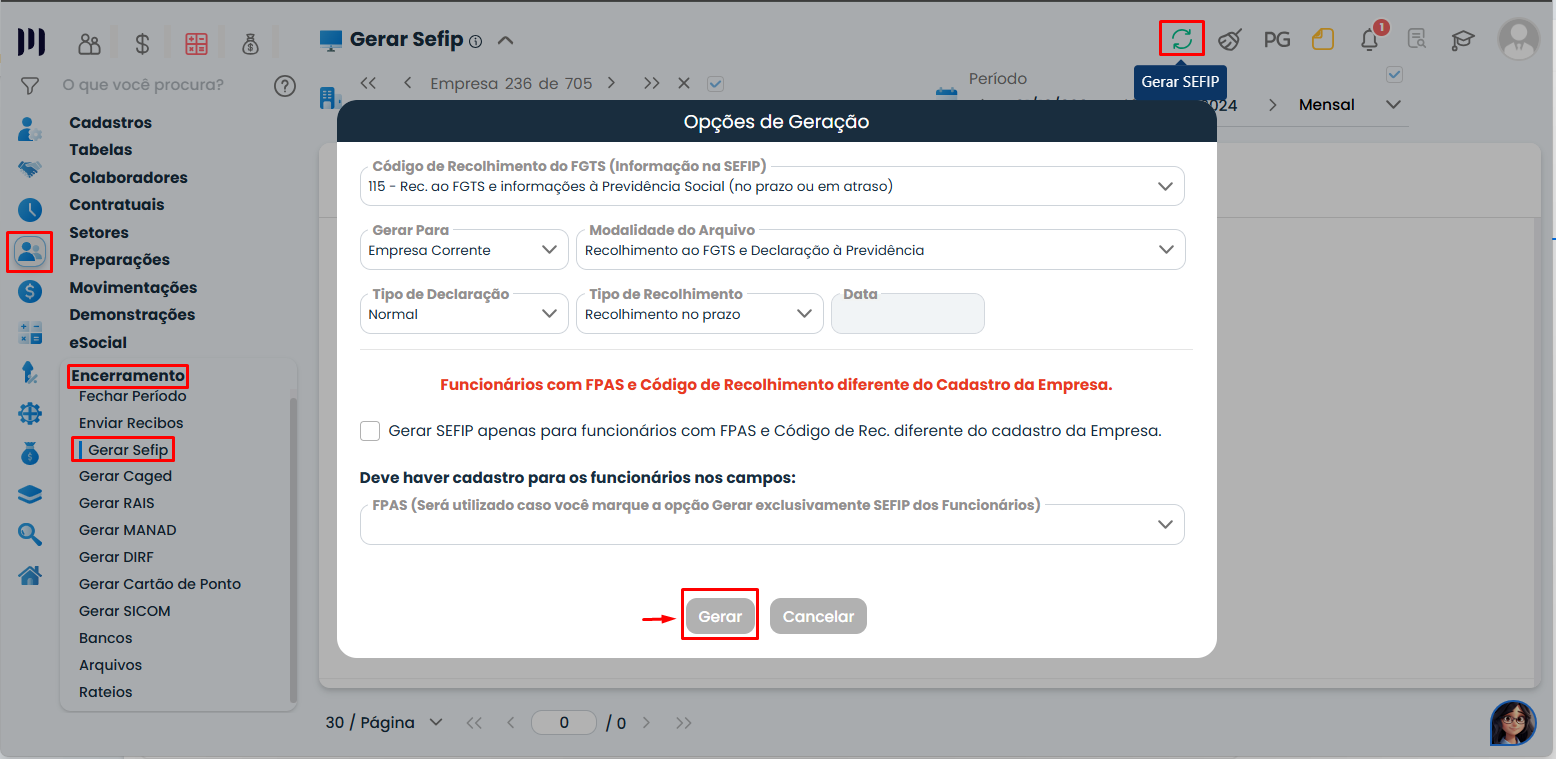1556x759 pixels.
Task: Click the Gerar button in the dialog
Action: 720,616
